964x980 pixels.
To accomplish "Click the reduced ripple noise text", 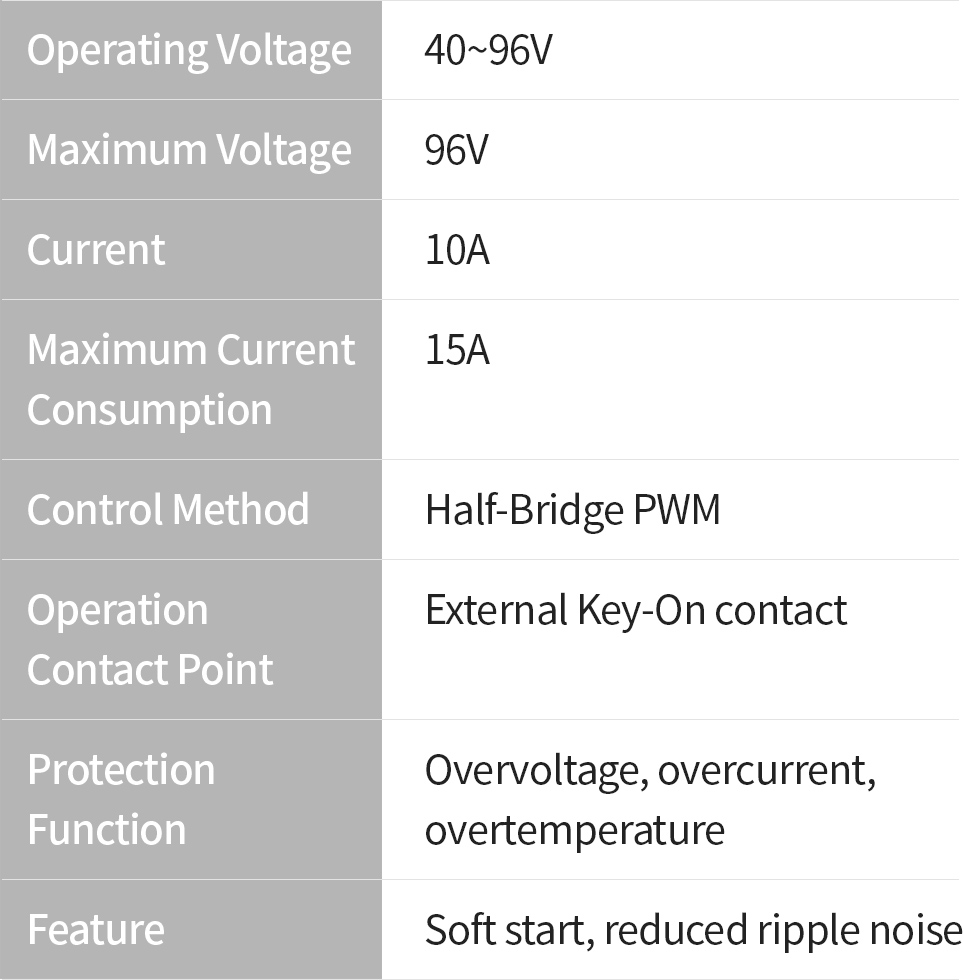I will tap(783, 930).
